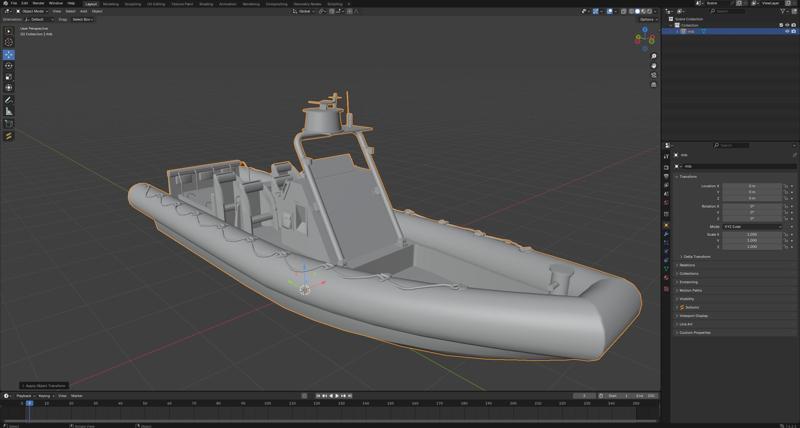Click the Zoom view magnifier icon
The width and height of the screenshot is (800, 428).
(x=654, y=56)
